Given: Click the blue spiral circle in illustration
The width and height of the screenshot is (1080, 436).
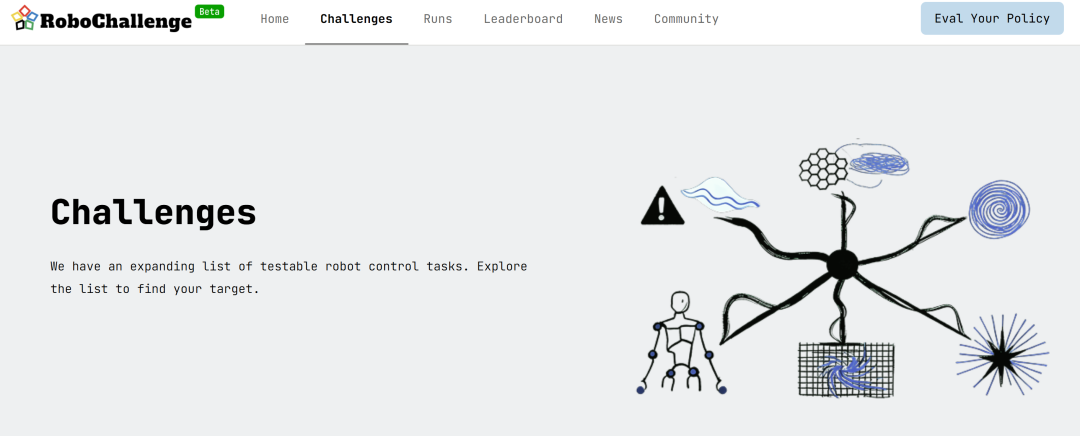Looking at the screenshot, I should [999, 209].
